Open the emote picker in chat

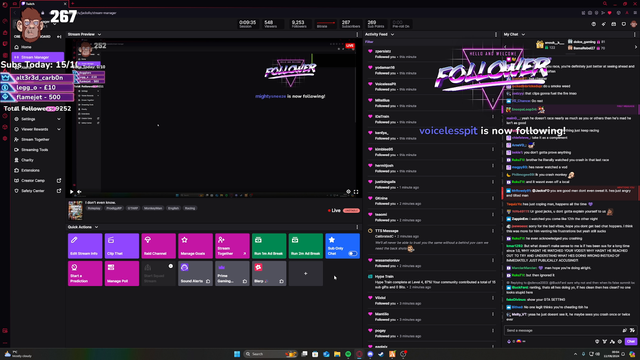(x=632, y=330)
